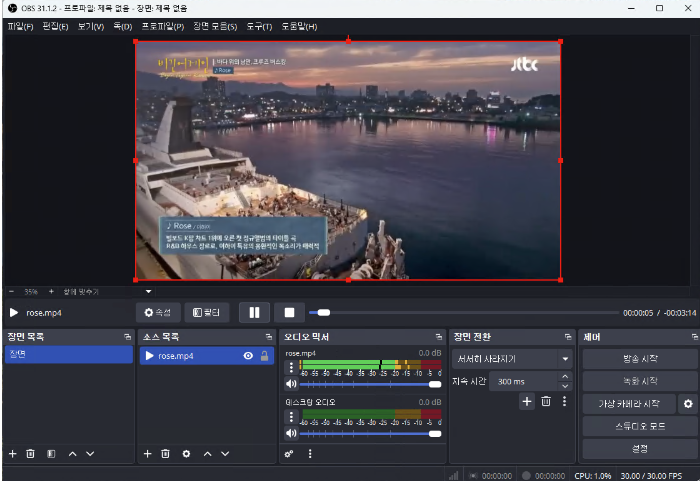
Task: Mute the desktop audio (데스크탑 오디오) speaker
Action: coord(291,433)
